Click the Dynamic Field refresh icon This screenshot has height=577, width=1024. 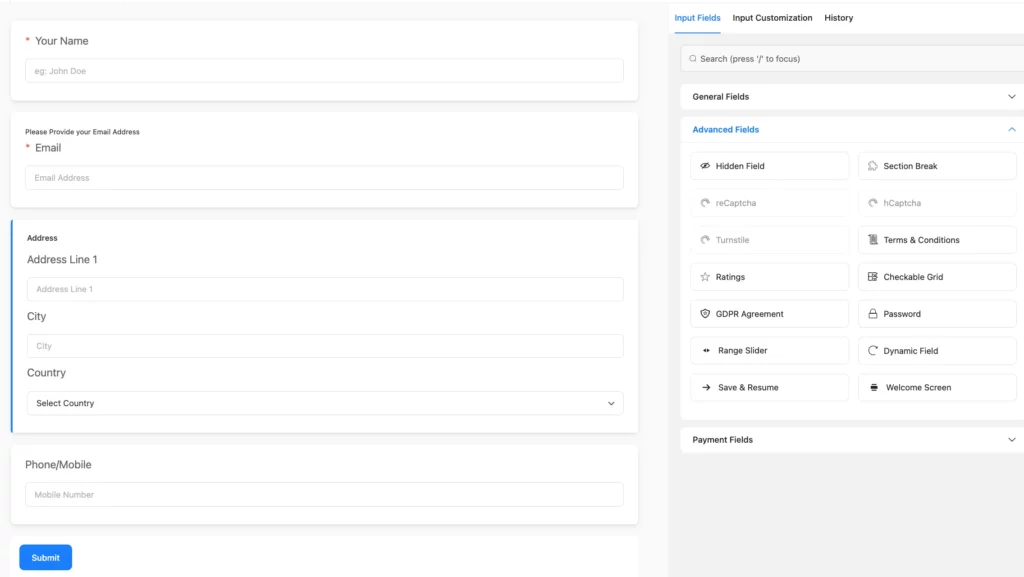pyautogui.click(x=872, y=351)
